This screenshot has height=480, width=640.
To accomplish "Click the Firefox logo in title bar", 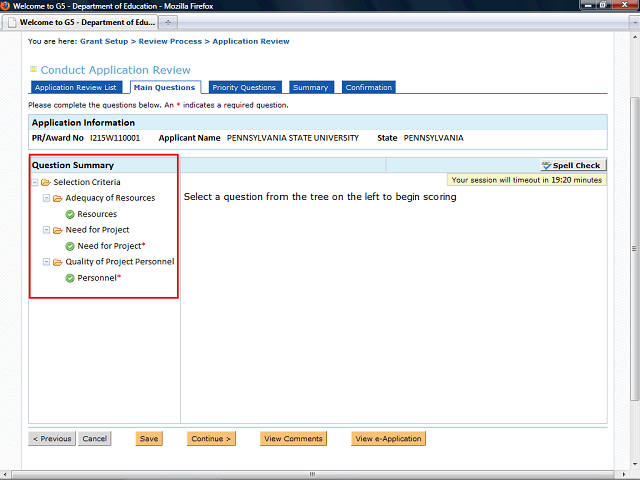I will [x=5, y=6].
